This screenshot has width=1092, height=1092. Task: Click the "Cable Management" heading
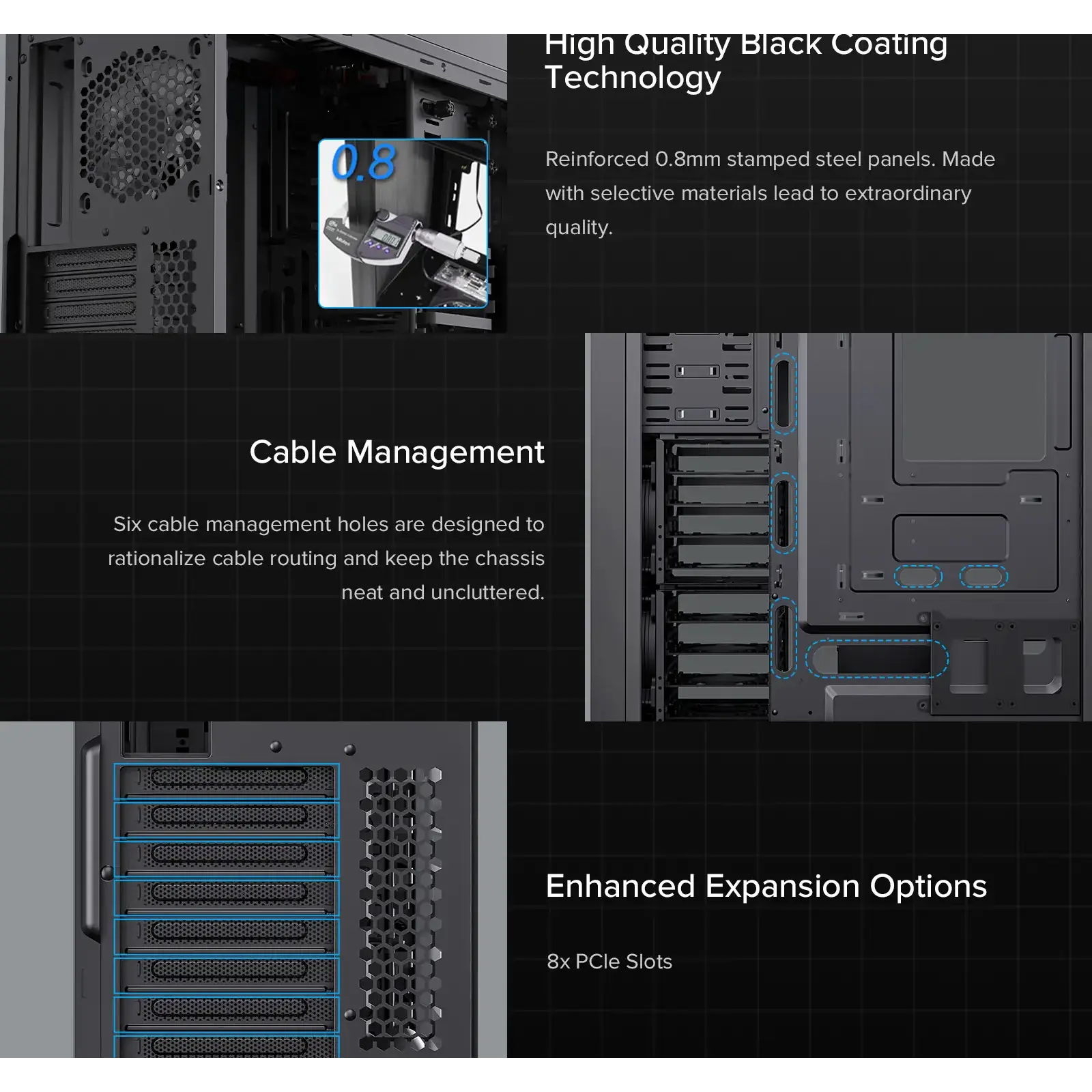[397, 452]
